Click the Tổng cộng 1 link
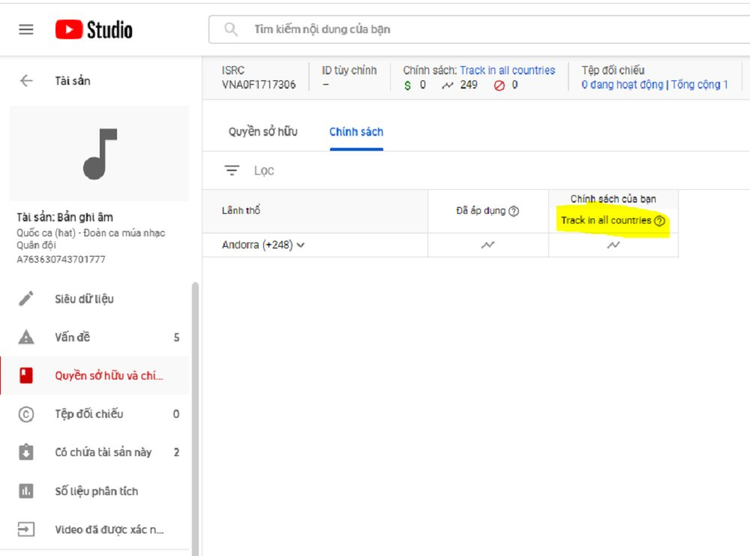The width and height of the screenshot is (750, 556). point(699,85)
